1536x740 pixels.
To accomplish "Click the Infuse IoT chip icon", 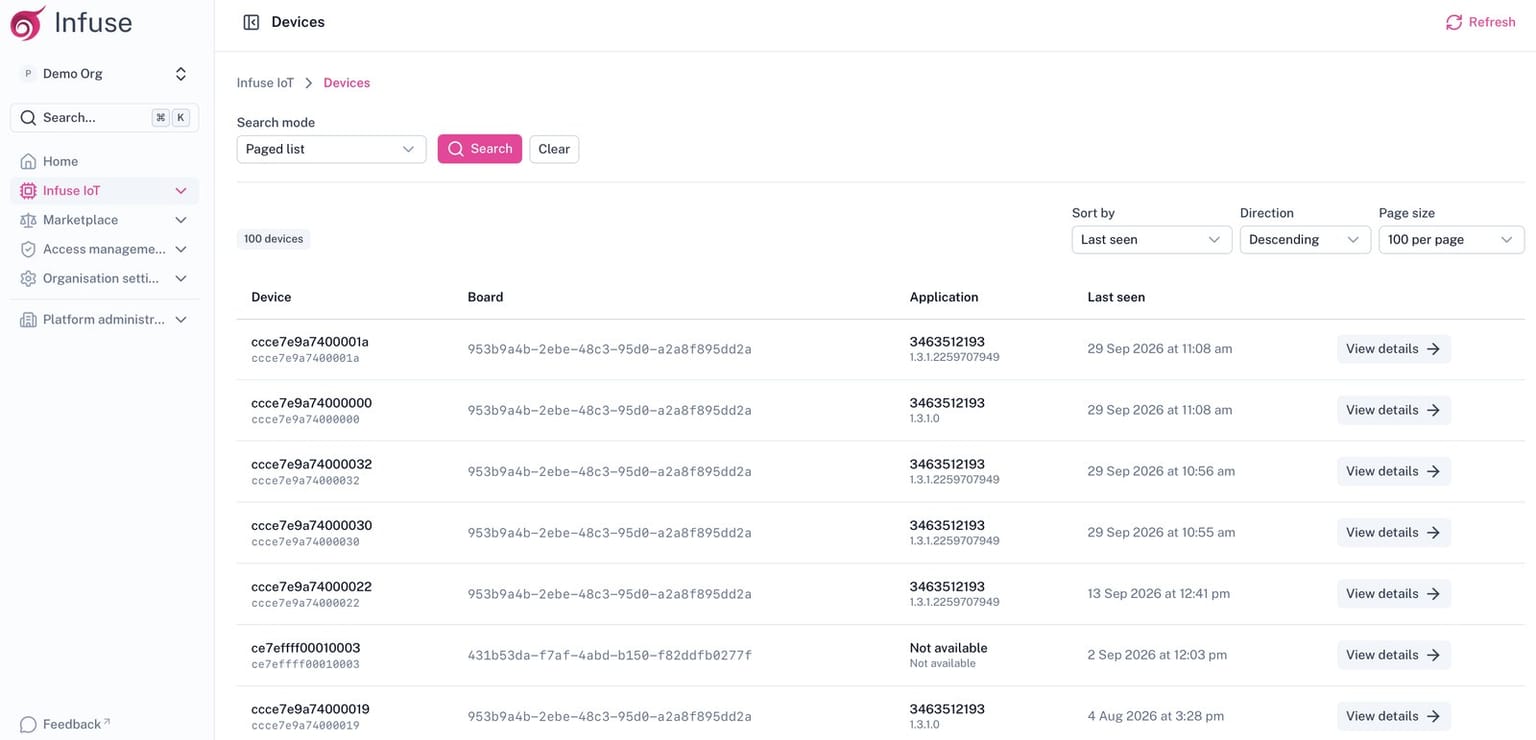I will point(28,190).
